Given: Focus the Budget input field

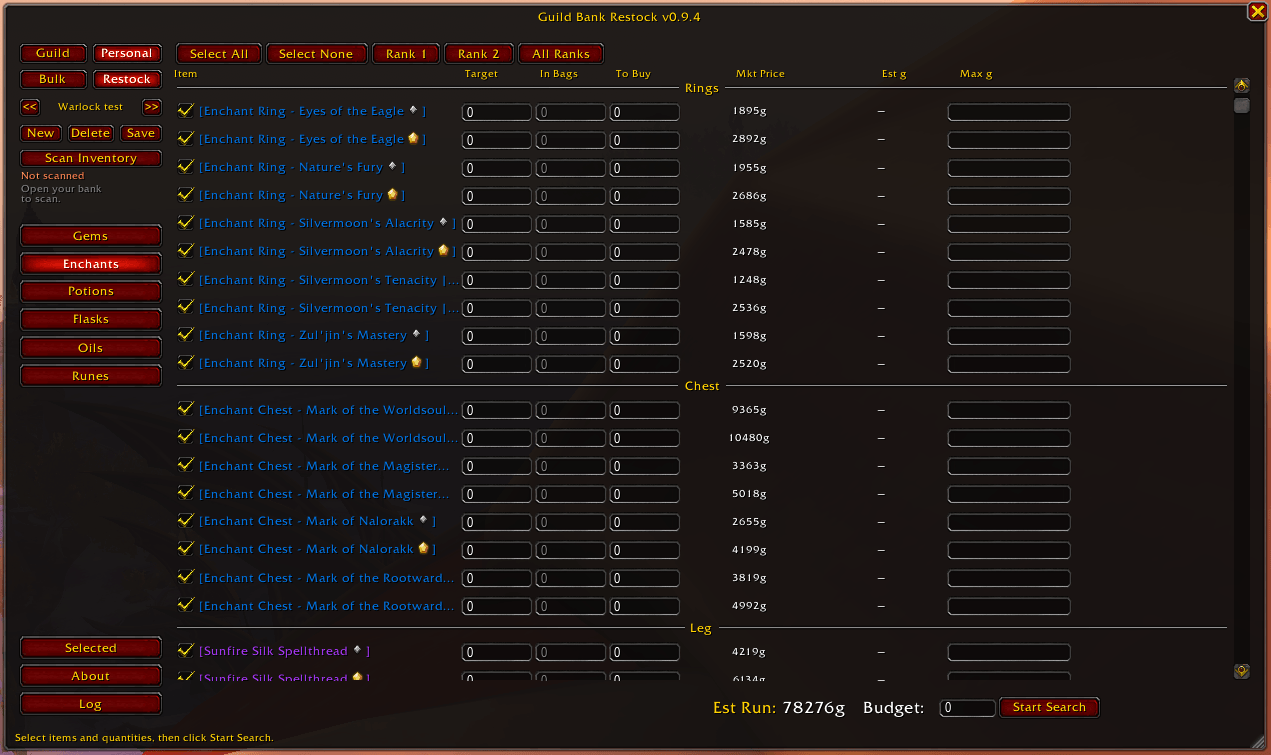Looking at the screenshot, I should (x=968, y=708).
